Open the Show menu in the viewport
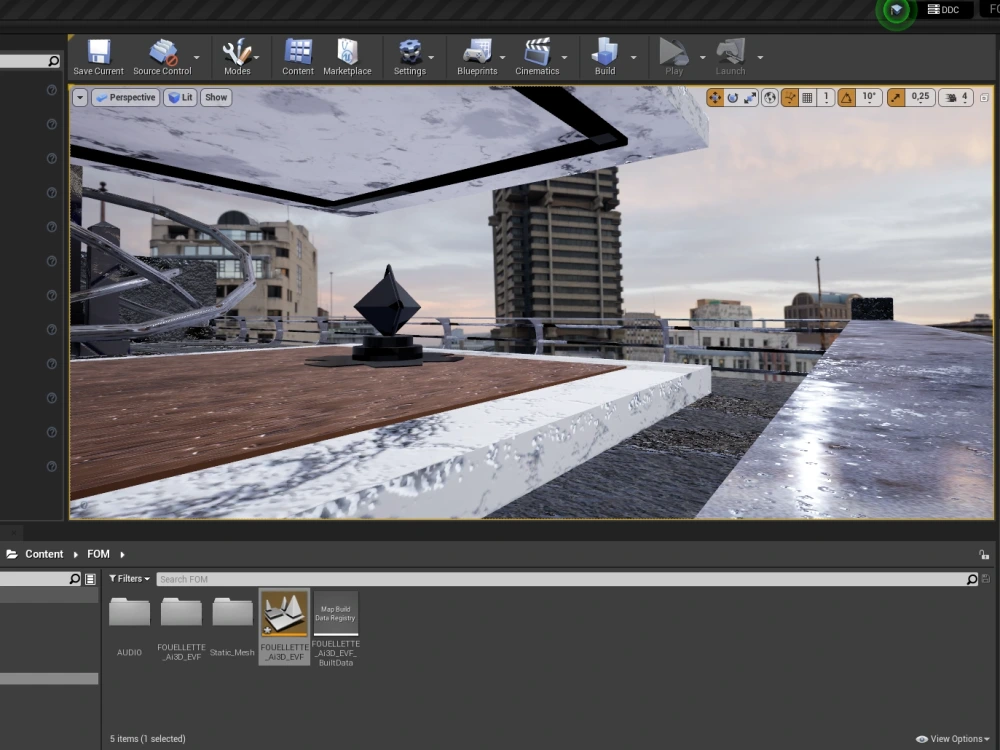Screen dimensions: 1000x750 pyautogui.click(x=215, y=97)
